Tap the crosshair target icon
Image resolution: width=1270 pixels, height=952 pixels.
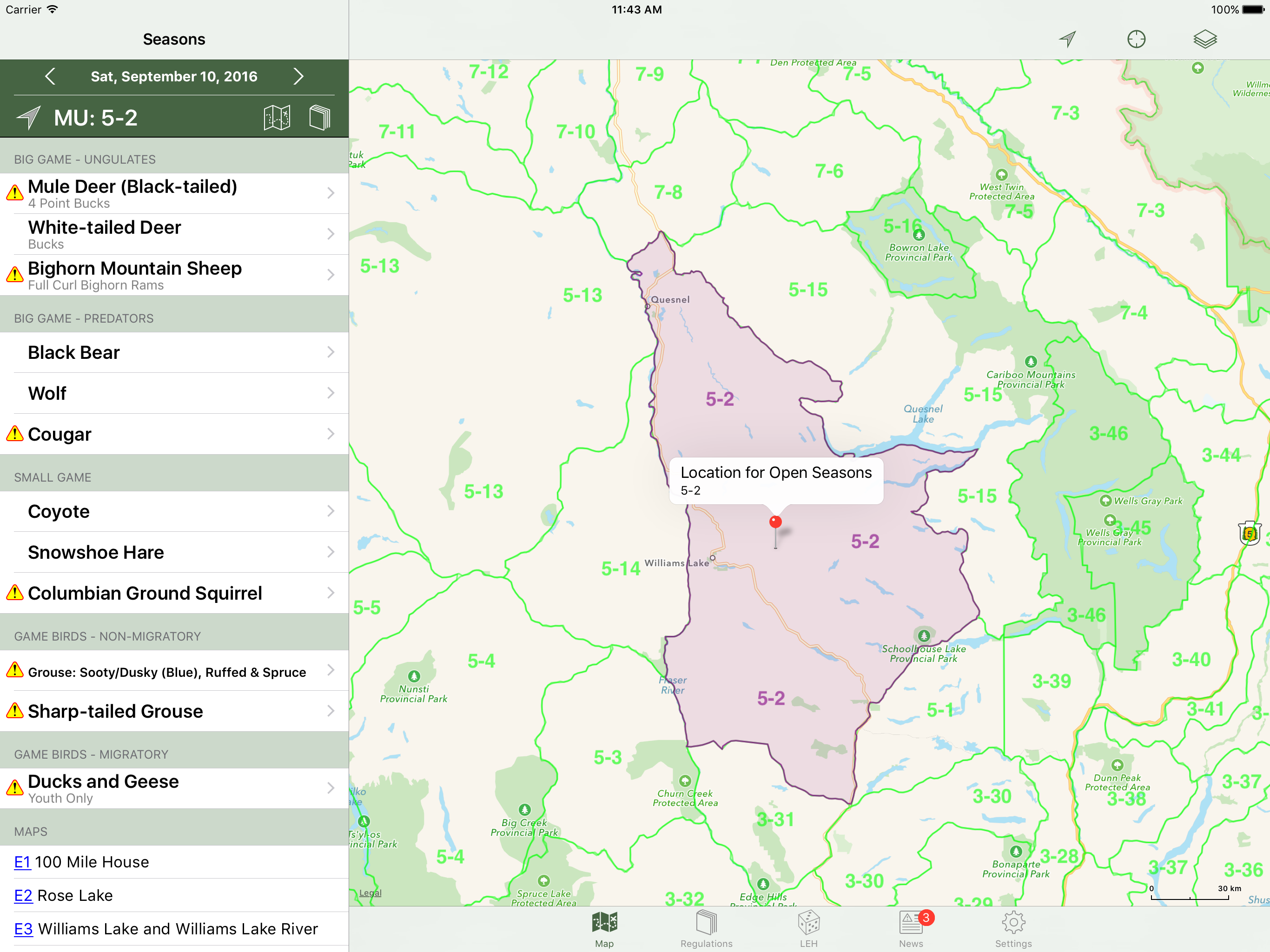(x=1136, y=39)
